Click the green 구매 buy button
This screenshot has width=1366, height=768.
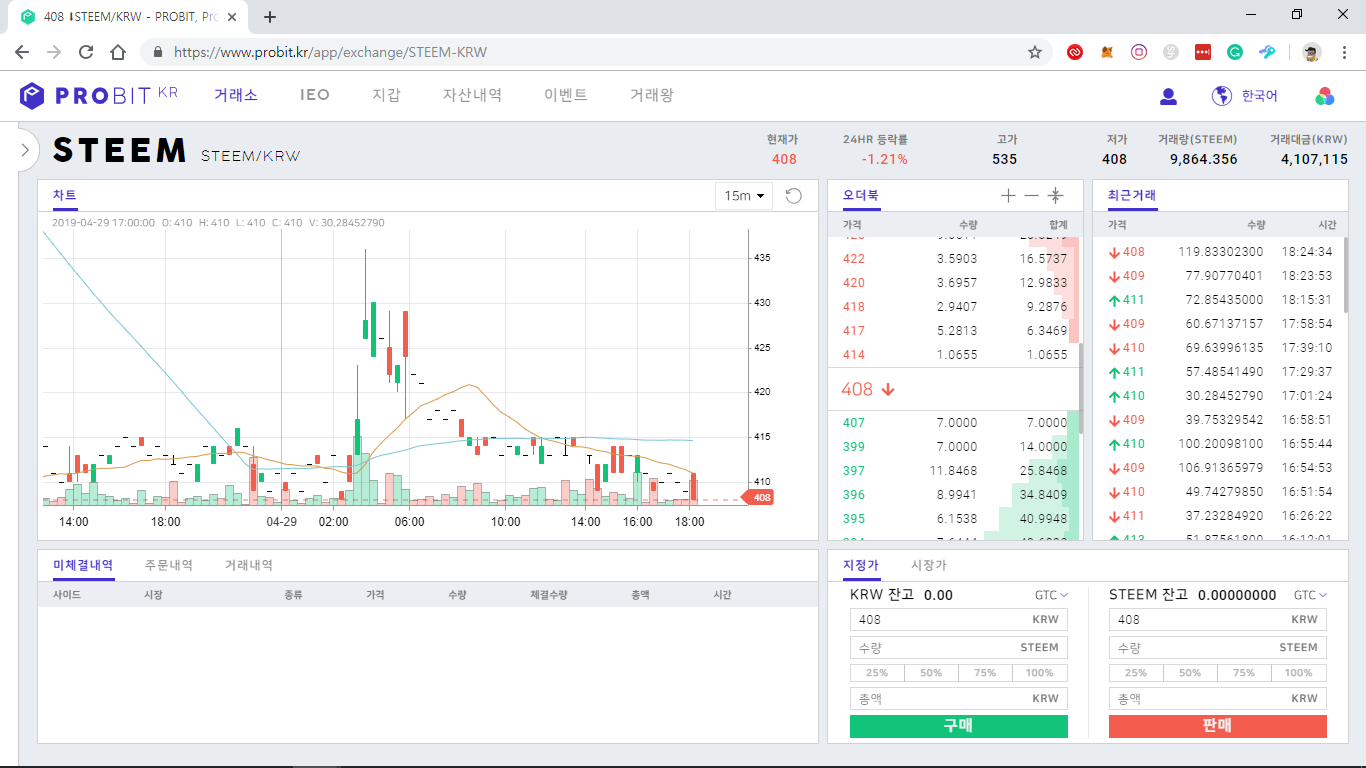click(x=959, y=726)
